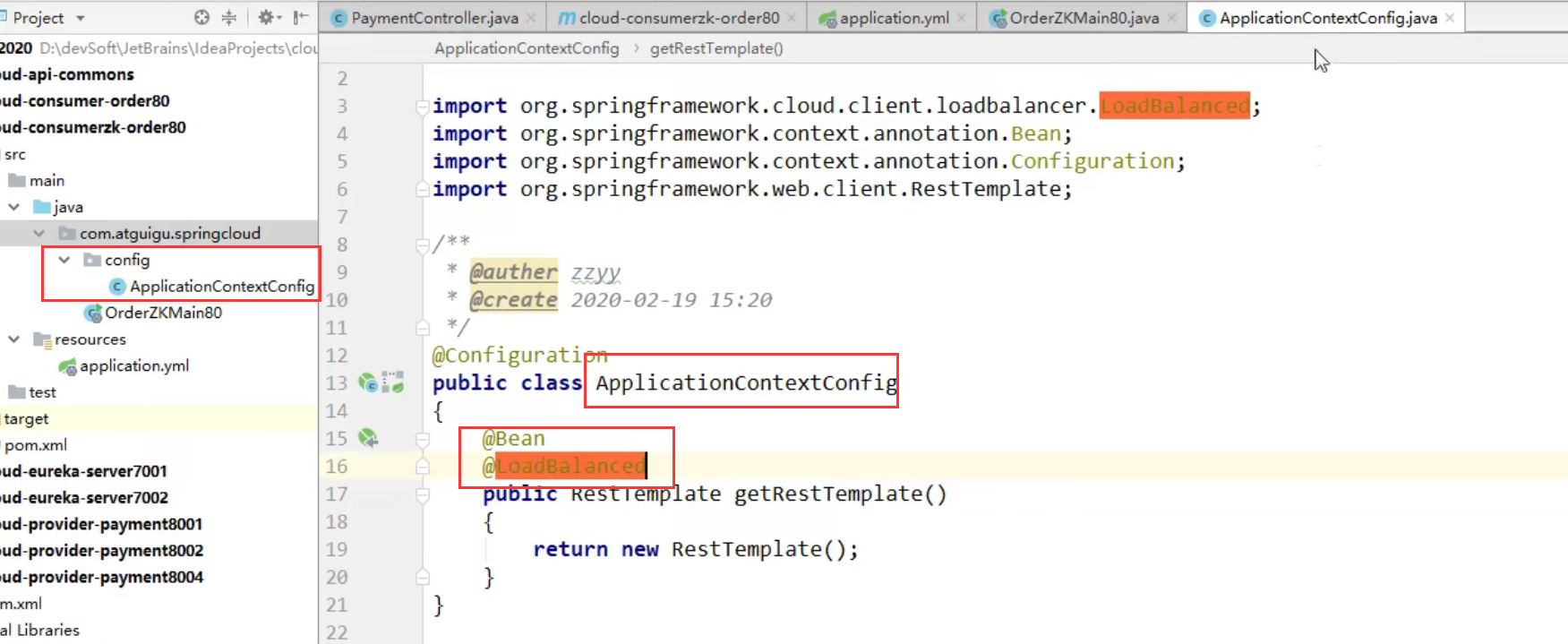This screenshot has height=644, width=1568.
Task: Select the eureka-server7001 module
Action: (x=83, y=471)
